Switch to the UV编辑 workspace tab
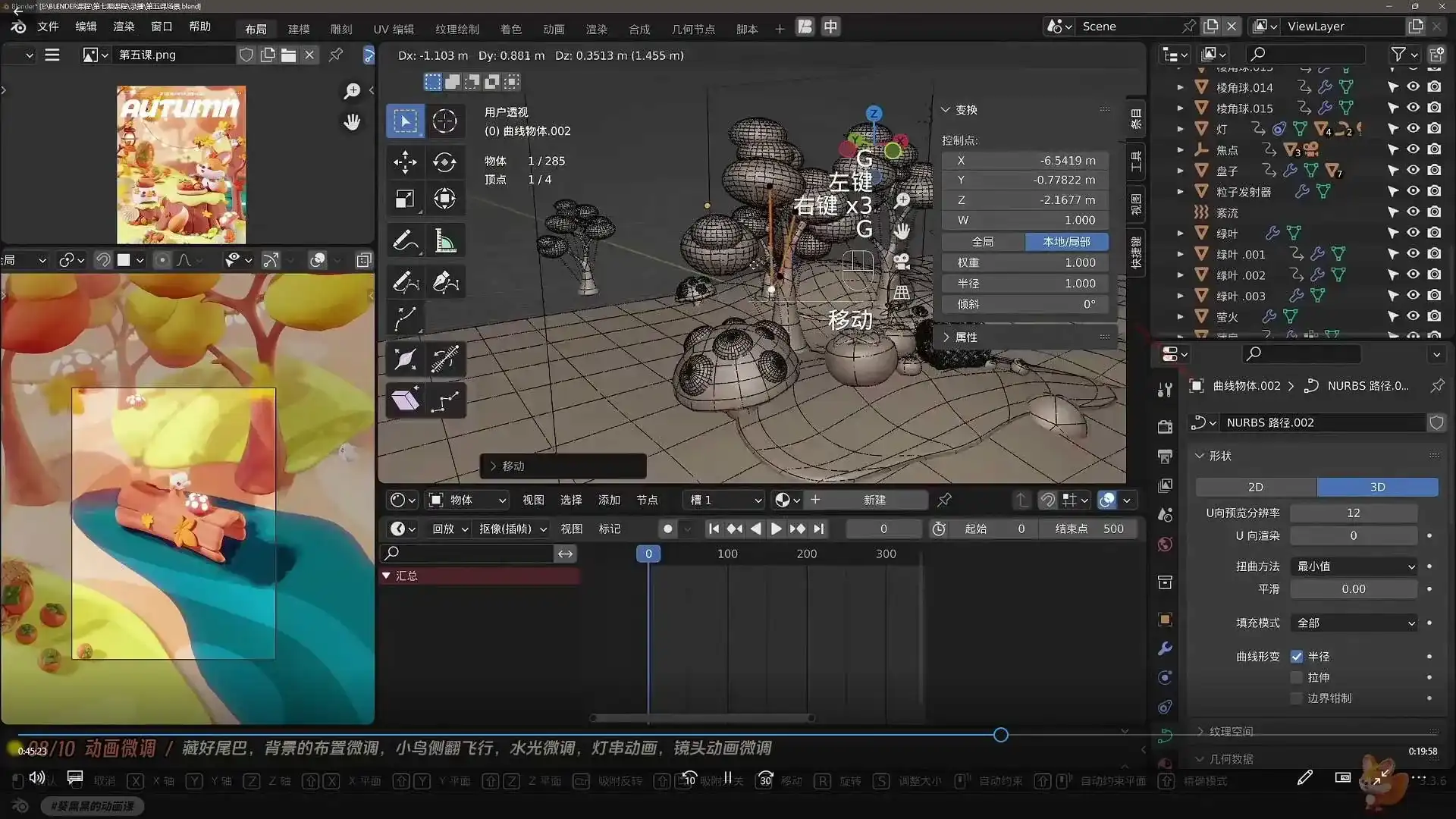The width and height of the screenshot is (1456, 819). click(393, 29)
